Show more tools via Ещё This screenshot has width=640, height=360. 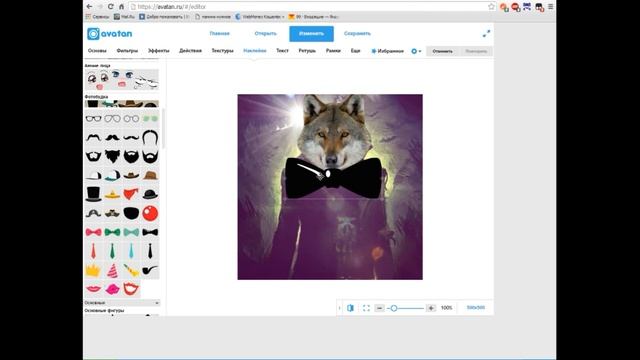[x=356, y=51]
